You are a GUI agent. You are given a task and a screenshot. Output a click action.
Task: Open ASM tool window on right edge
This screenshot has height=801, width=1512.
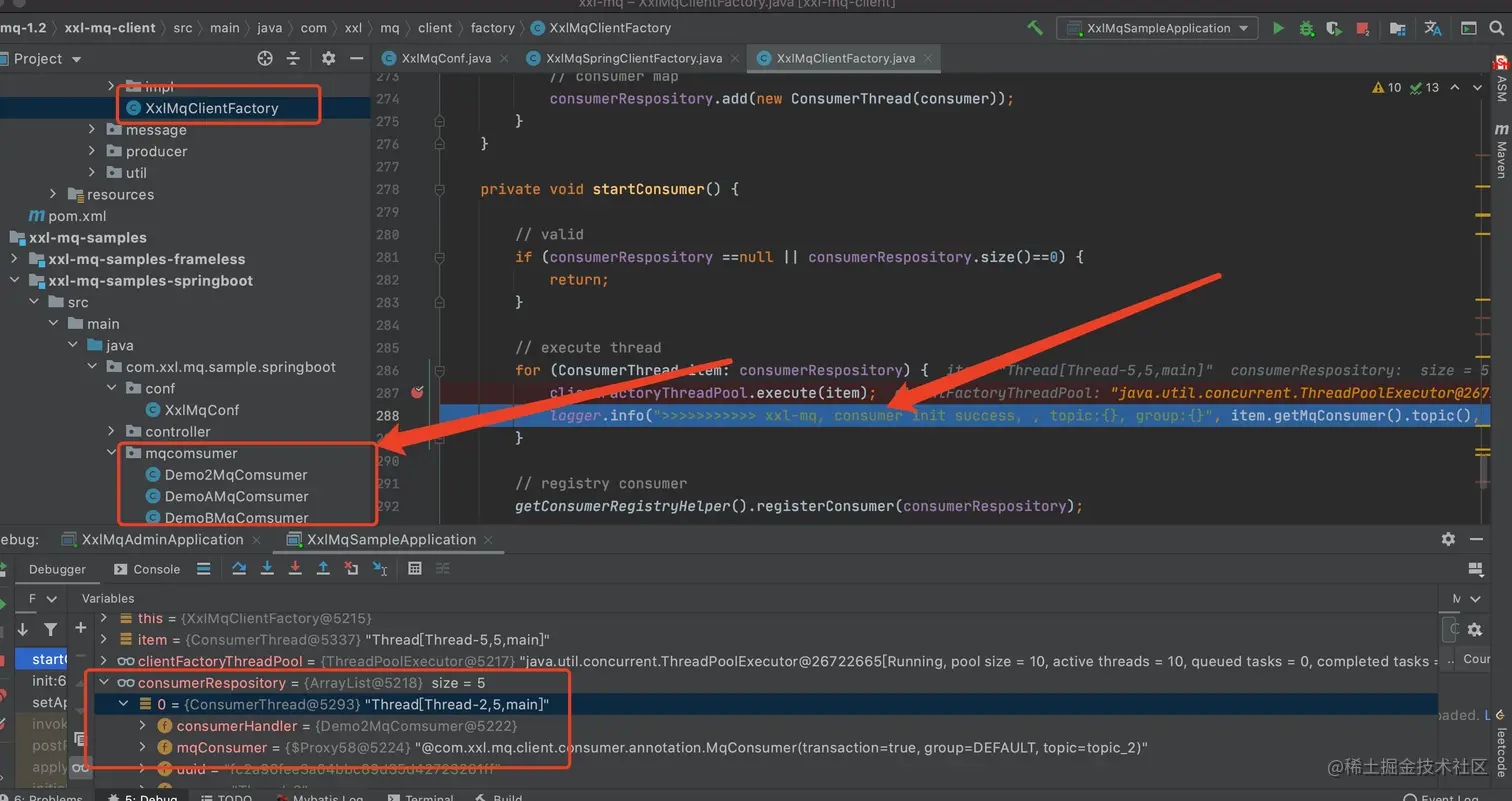(1501, 78)
